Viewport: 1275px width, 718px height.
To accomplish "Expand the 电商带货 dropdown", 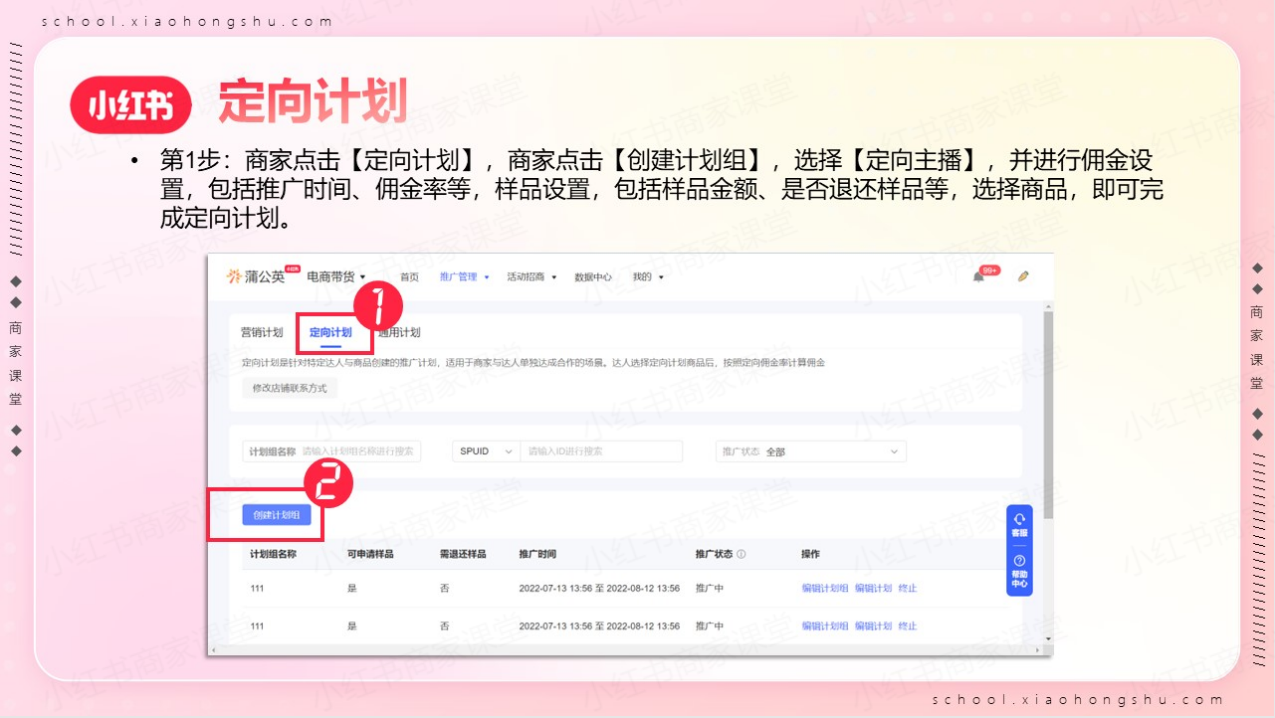I will click(x=336, y=277).
